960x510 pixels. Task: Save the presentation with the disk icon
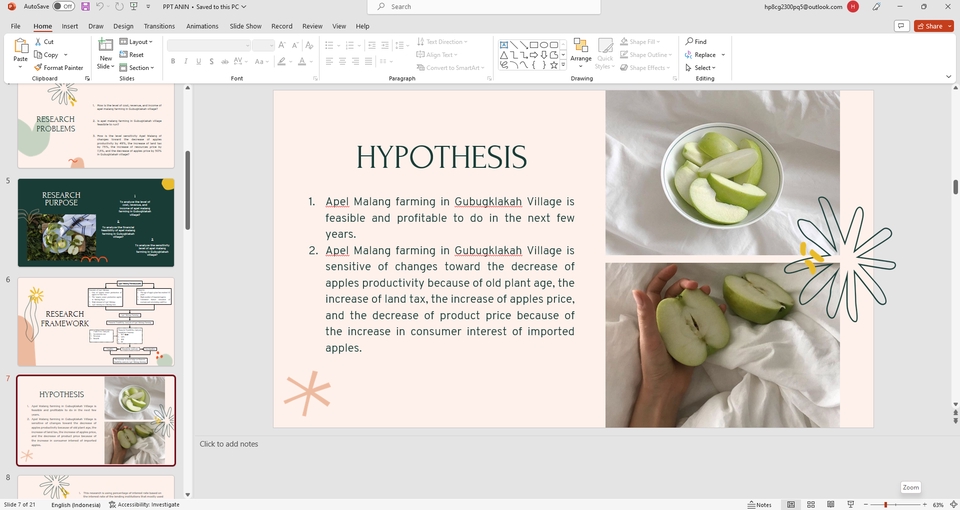coord(85,6)
